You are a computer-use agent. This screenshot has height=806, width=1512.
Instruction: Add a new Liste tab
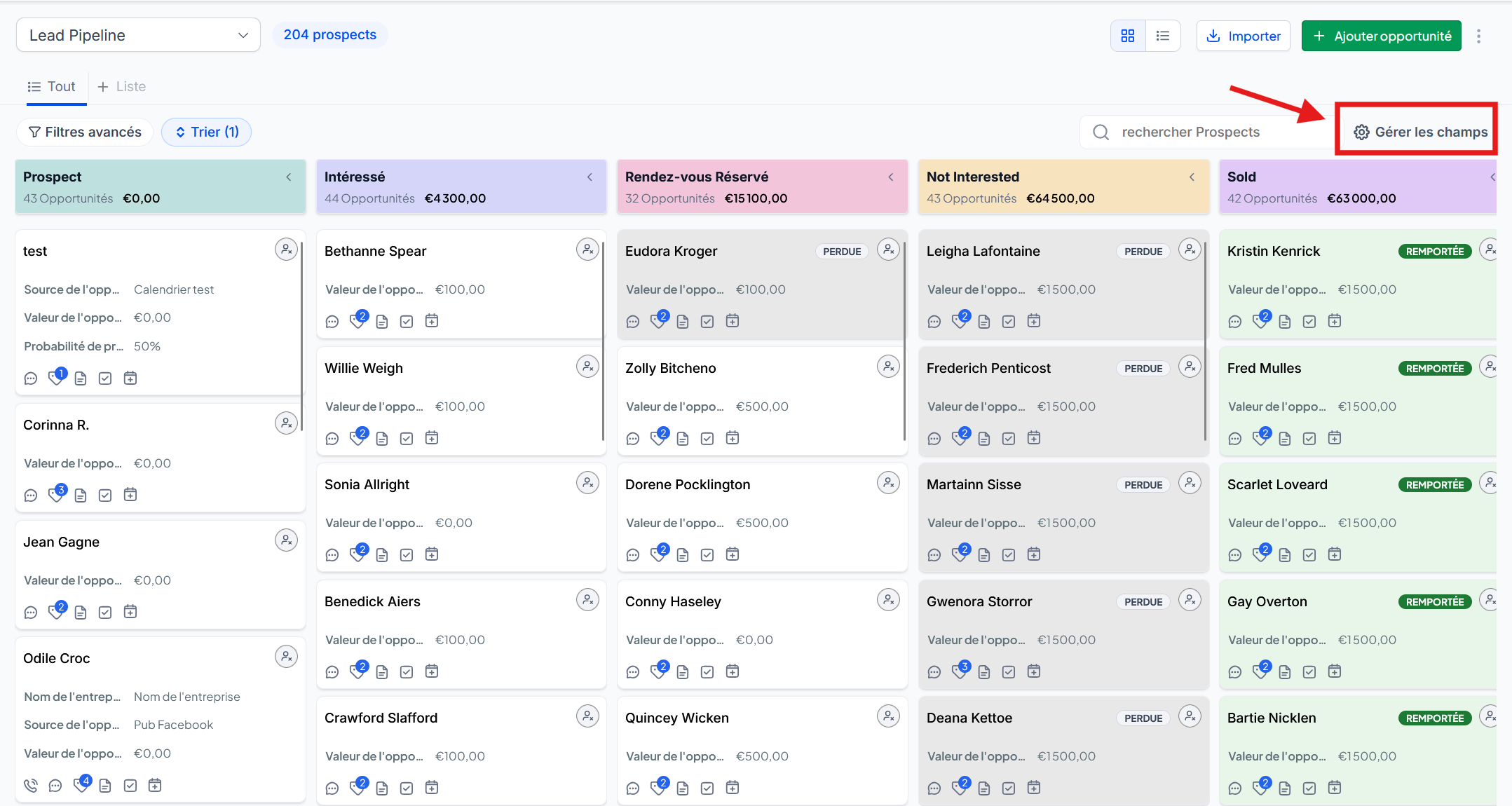(122, 87)
